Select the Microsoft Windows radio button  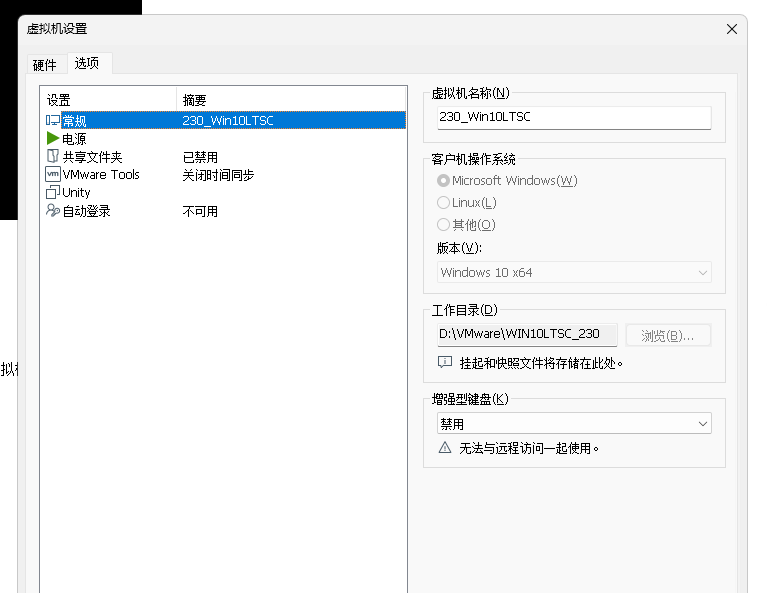tap(444, 181)
